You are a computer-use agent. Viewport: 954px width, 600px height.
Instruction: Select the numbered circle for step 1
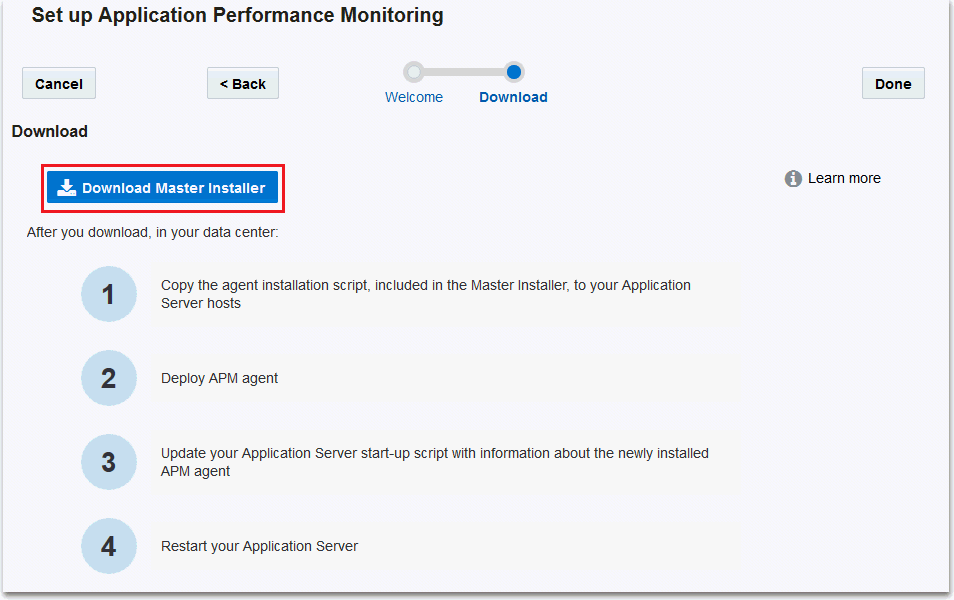pos(109,294)
